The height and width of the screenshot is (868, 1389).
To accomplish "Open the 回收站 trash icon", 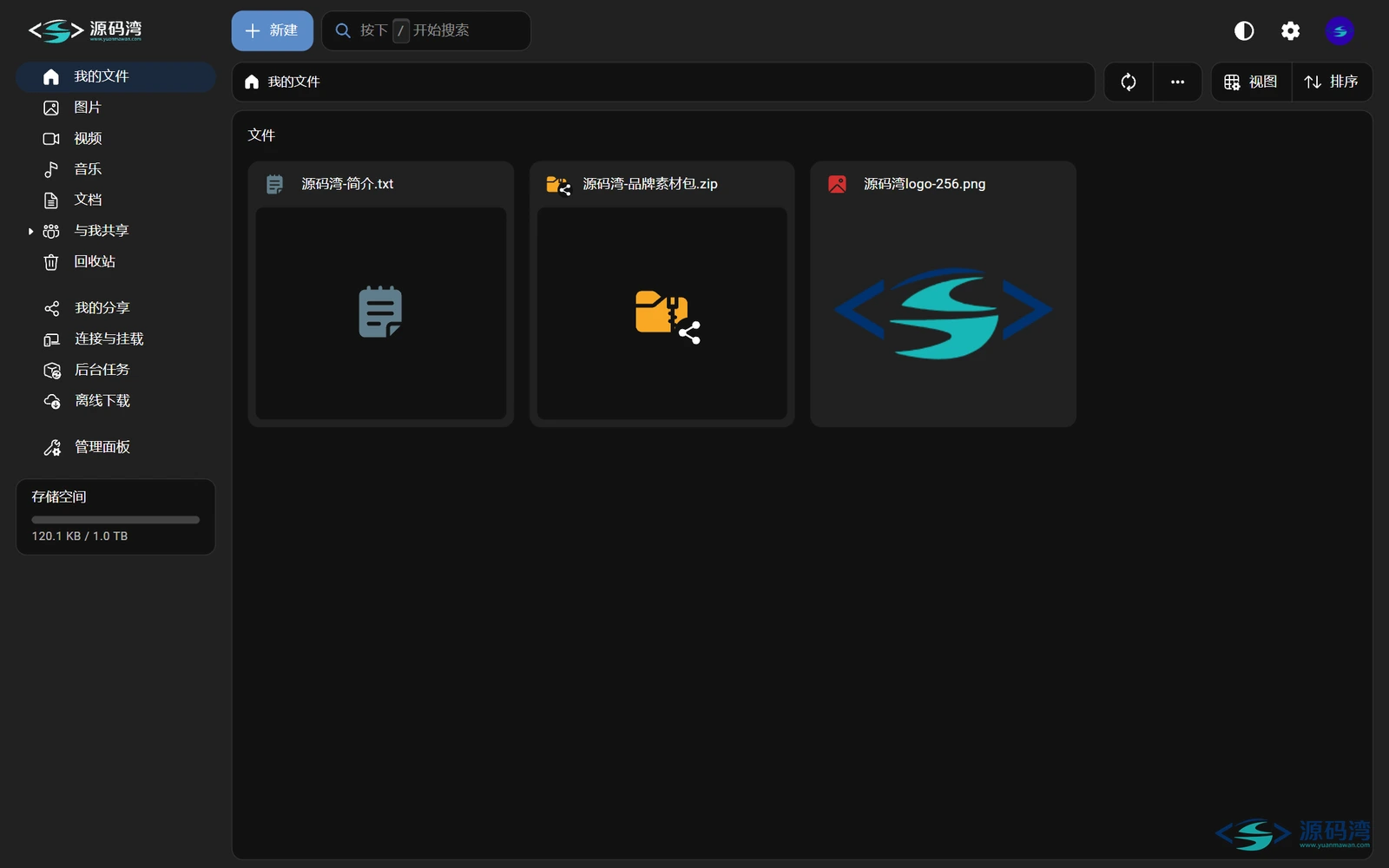I will [51, 262].
